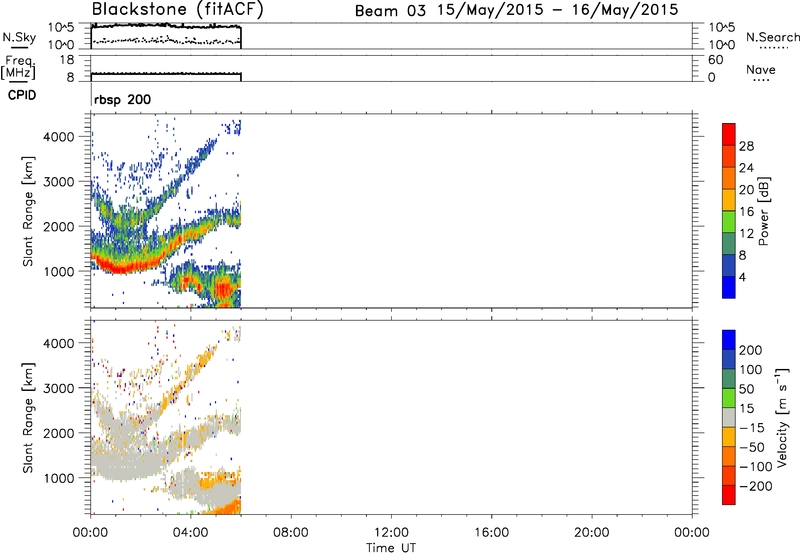Click the "Beam 03" label in header
The image size is (800, 554).
tap(390, 11)
